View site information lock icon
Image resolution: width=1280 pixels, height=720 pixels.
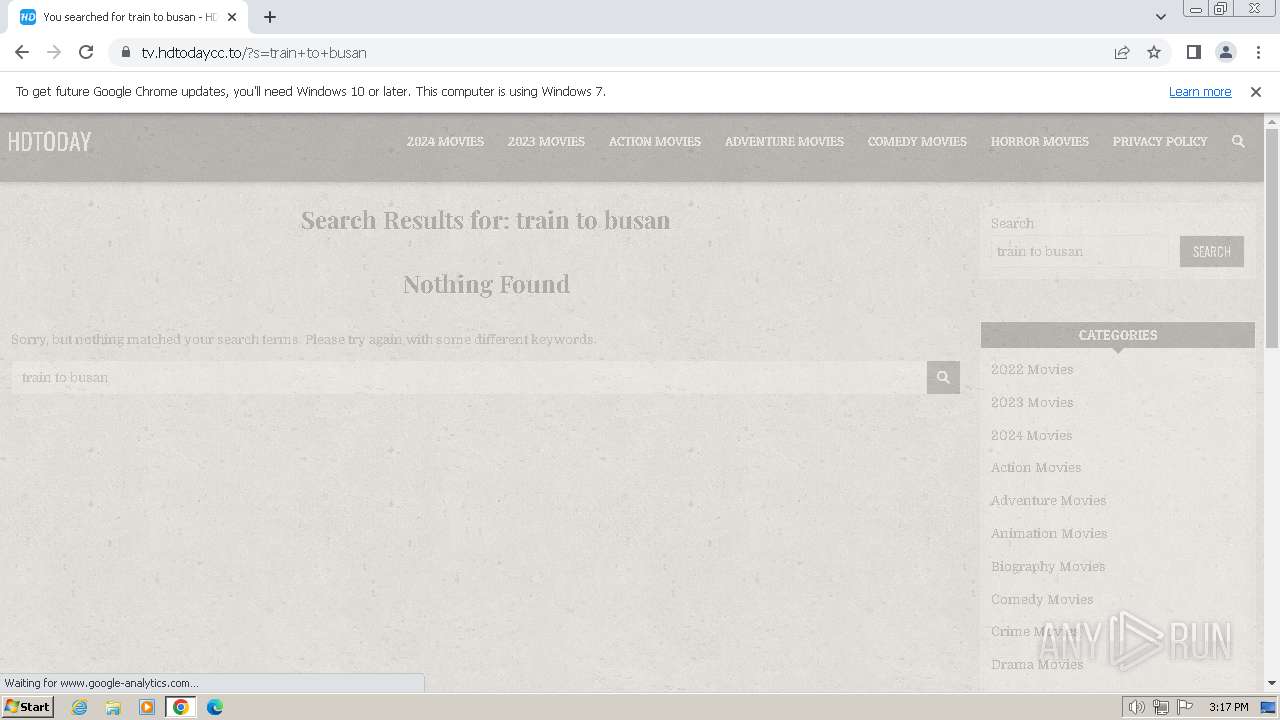[x=126, y=52]
